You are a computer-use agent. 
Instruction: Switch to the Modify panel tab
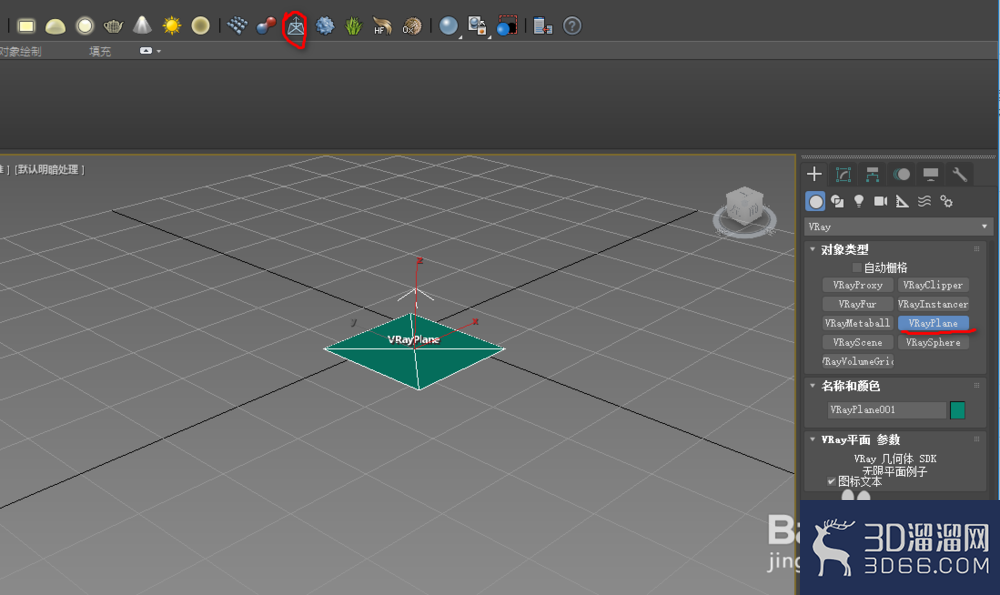point(843,173)
